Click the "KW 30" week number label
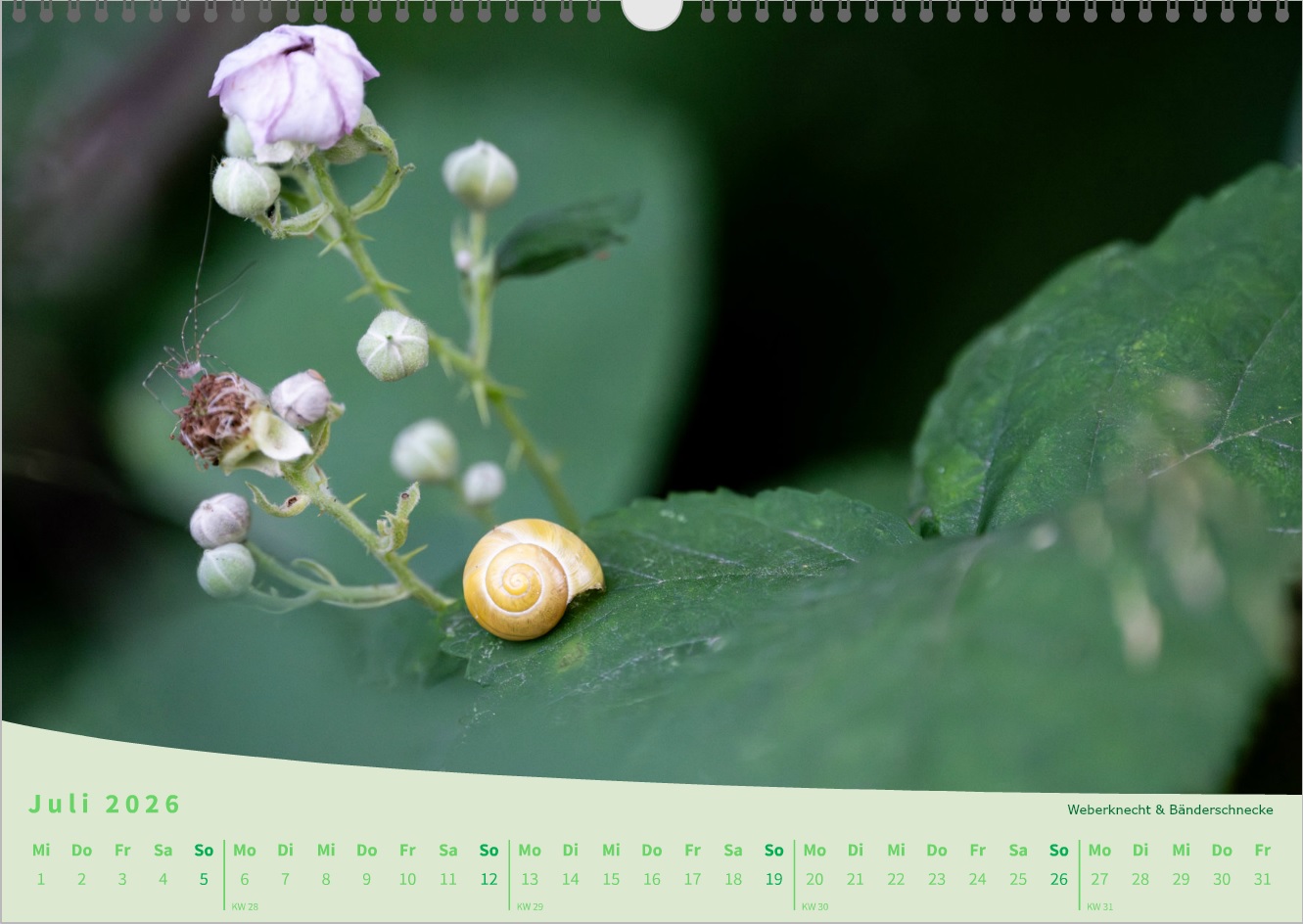The height and width of the screenshot is (924, 1303). (814, 906)
